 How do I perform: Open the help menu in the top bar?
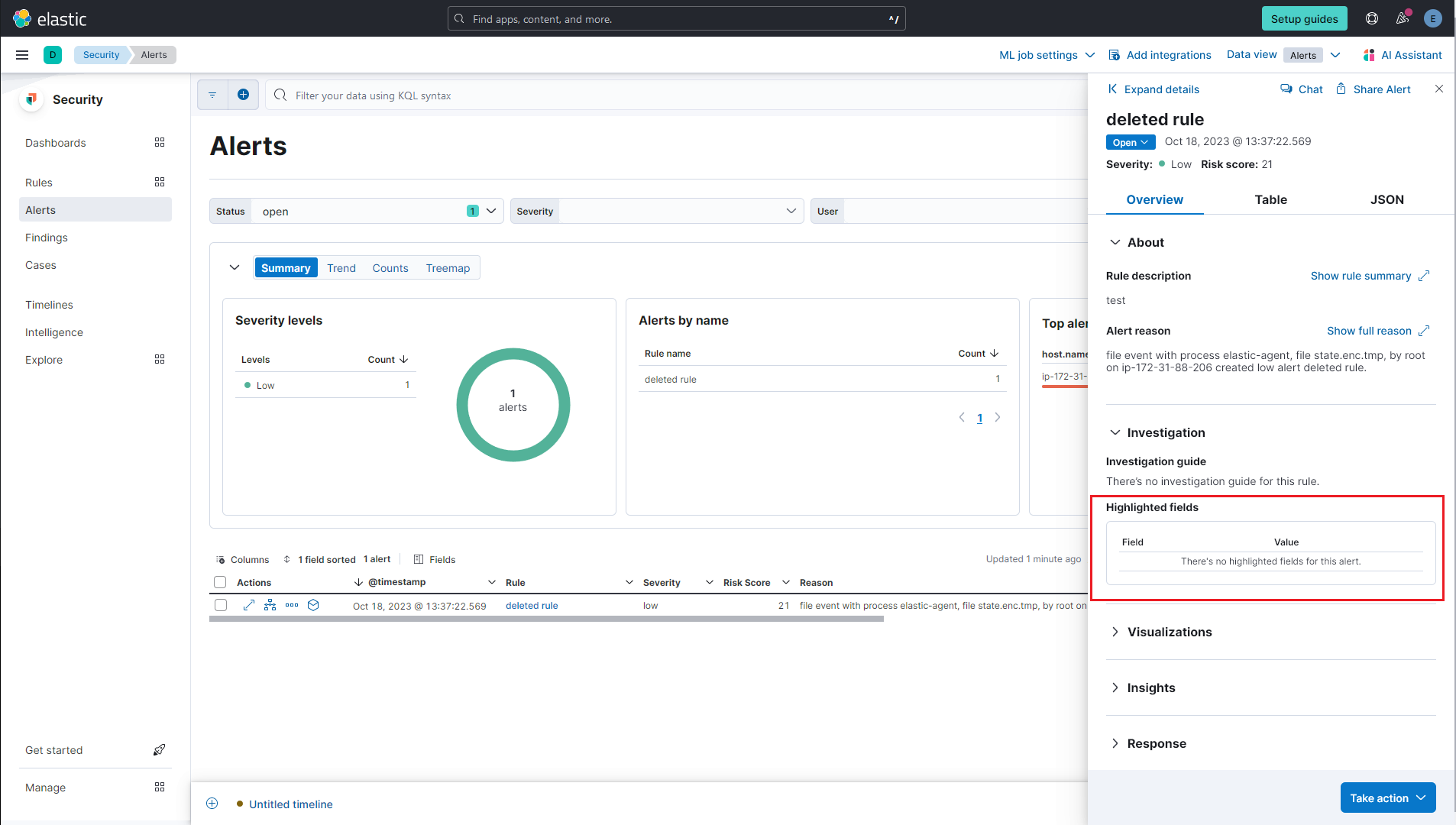[1371, 18]
